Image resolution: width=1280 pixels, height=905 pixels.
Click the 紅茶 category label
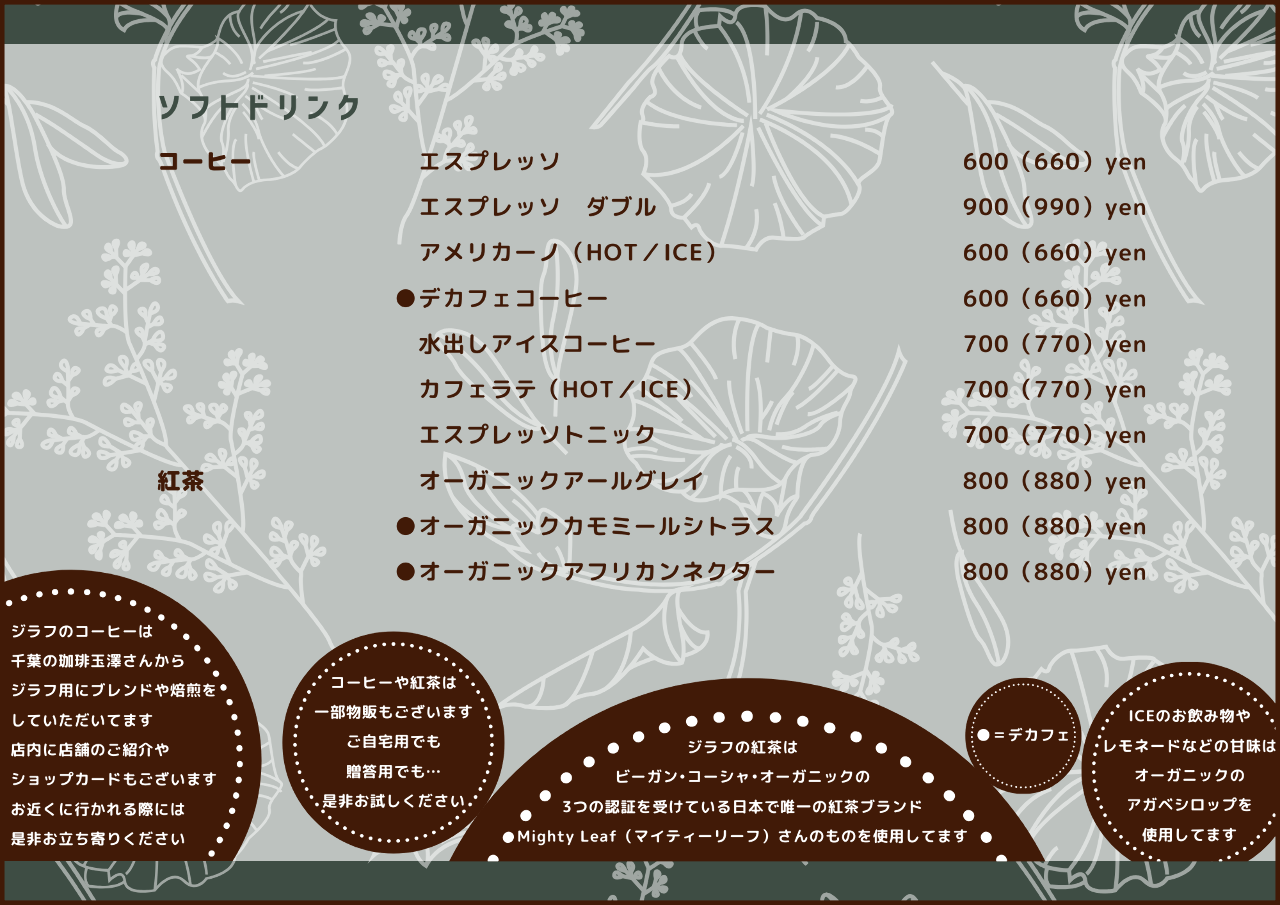coord(181,481)
